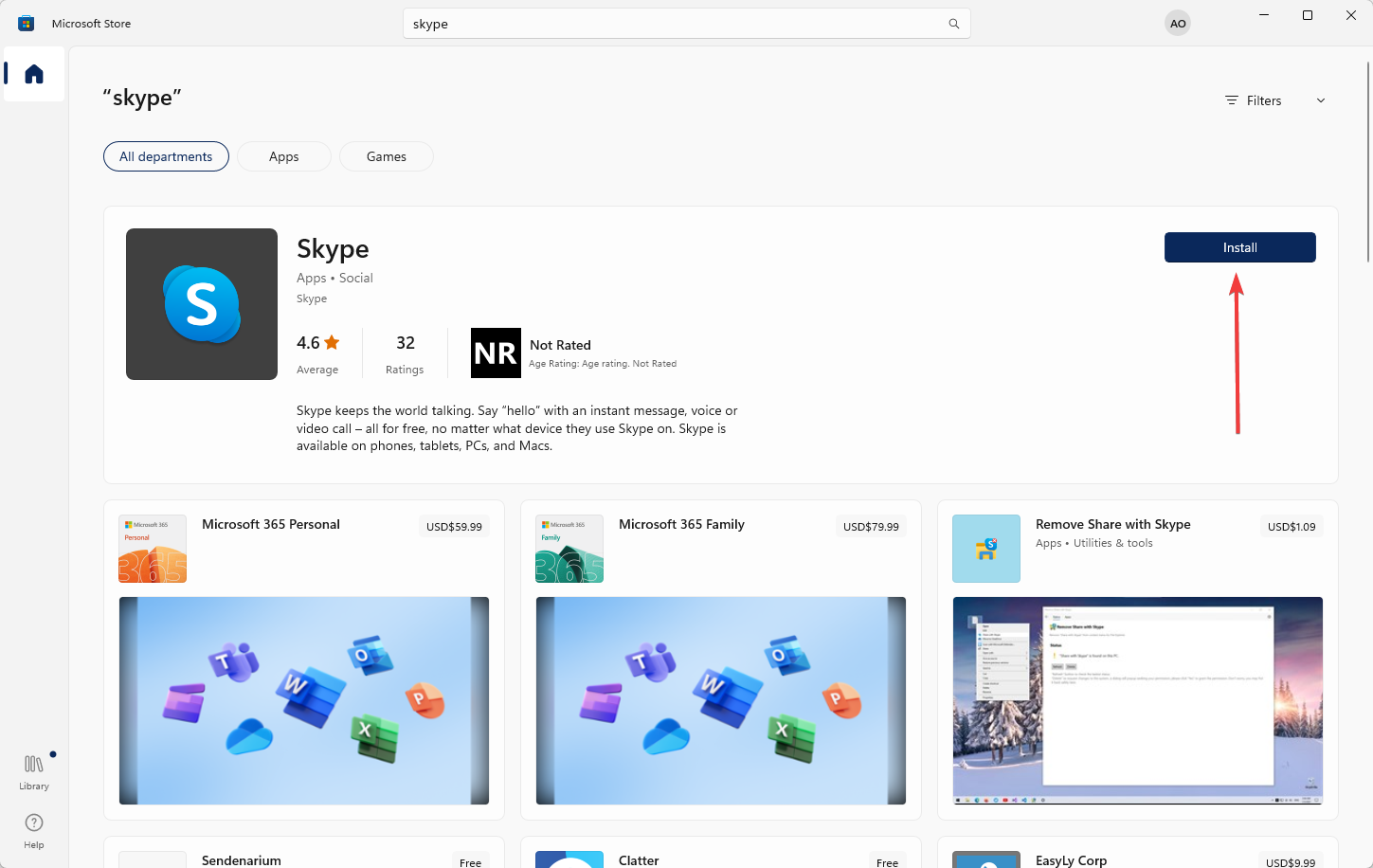
Task: Click the 4.6 average rating
Action: (317, 353)
